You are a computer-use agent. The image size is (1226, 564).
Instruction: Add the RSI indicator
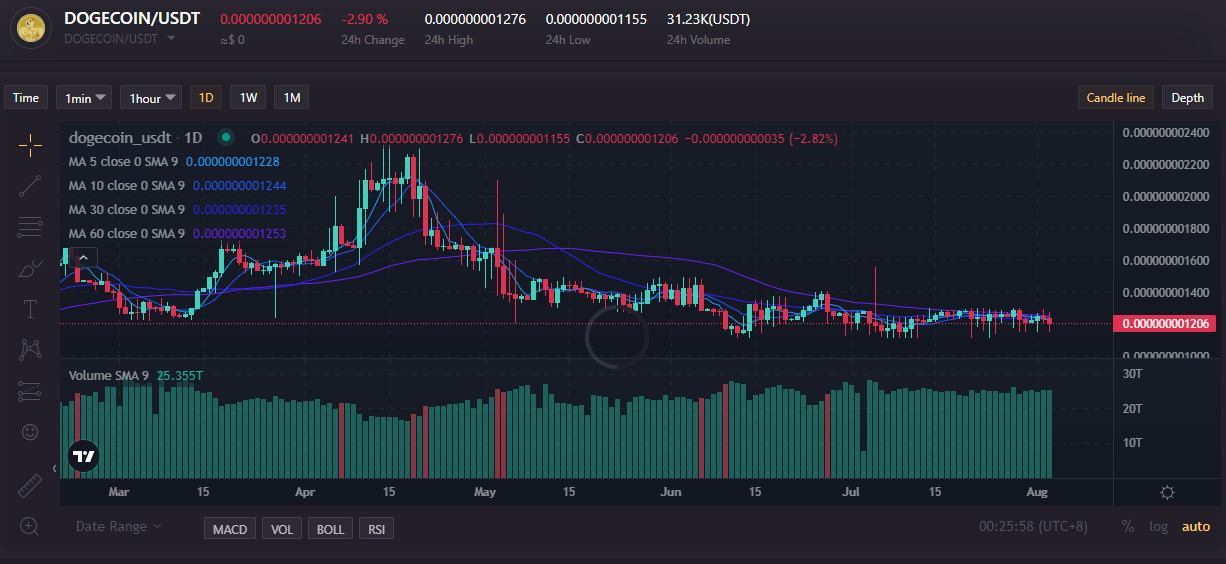pos(376,529)
